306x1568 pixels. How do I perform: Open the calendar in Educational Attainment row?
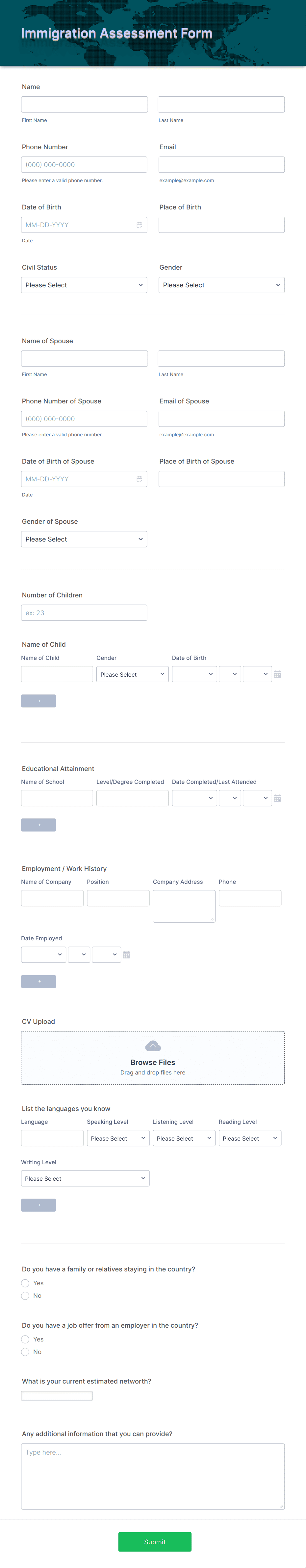point(278,798)
